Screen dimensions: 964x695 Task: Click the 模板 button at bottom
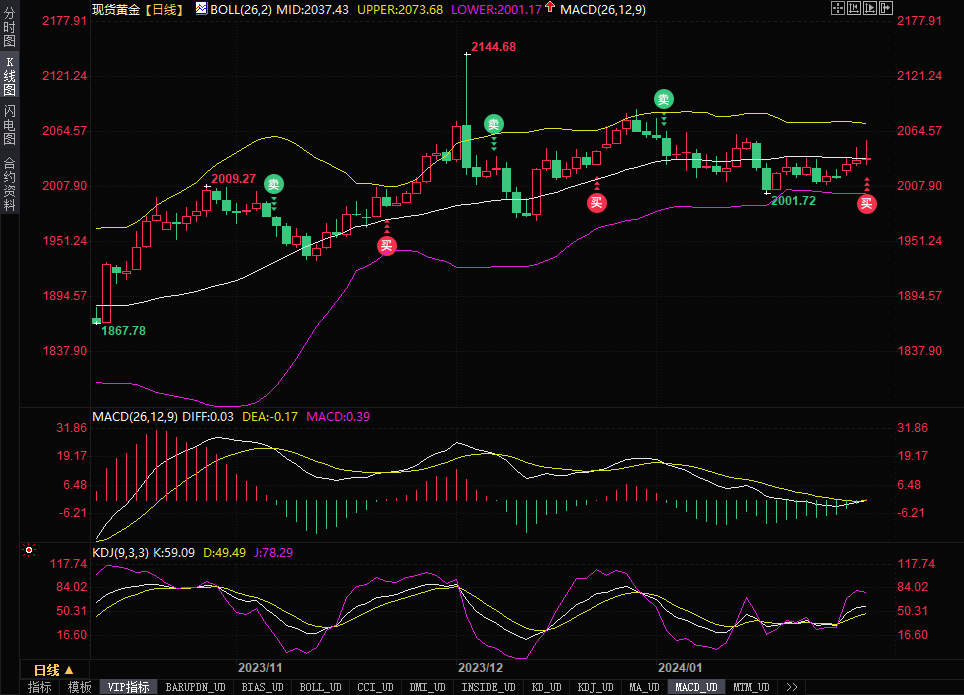pos(79,687)
